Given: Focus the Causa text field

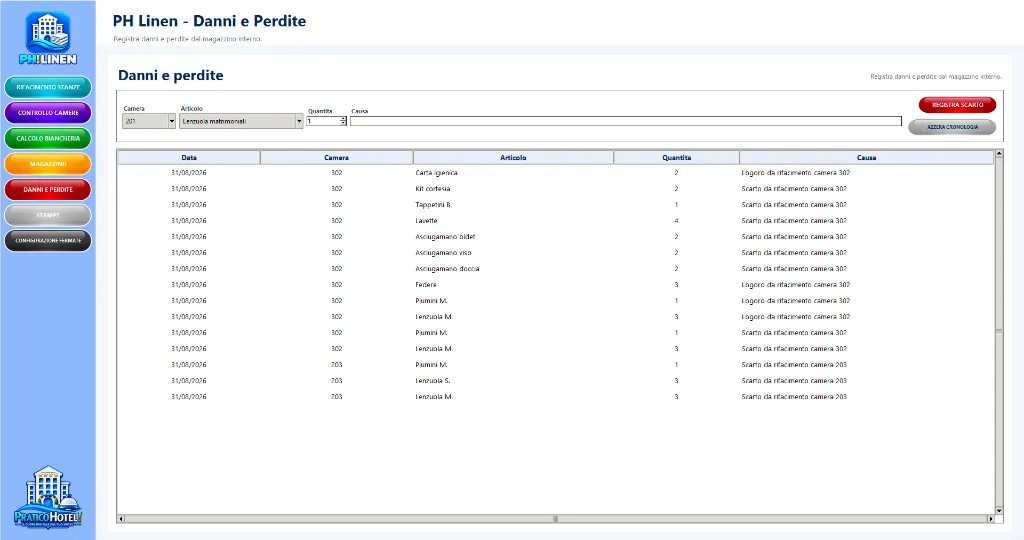Looking at the screenshot, I should coord(626,121).
